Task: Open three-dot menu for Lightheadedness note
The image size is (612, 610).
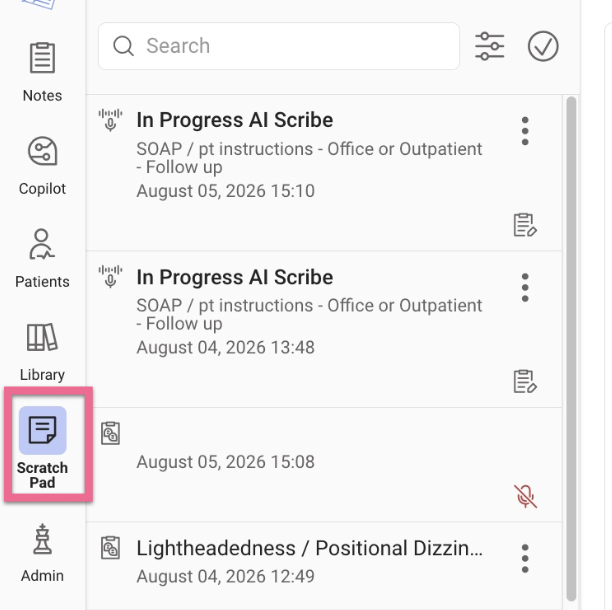Action: tap(525, 558)
